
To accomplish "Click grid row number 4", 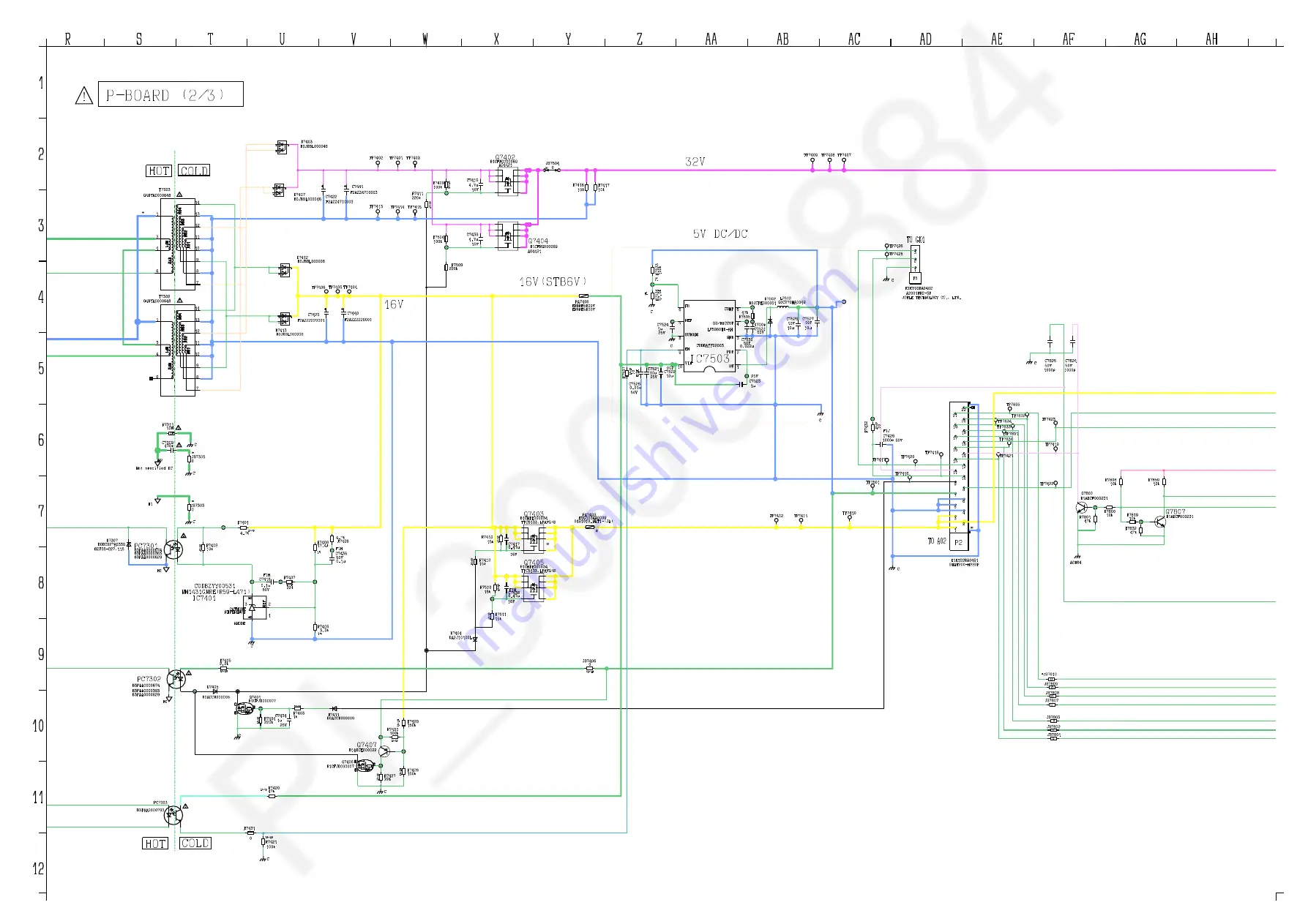I will [x=41, y=297].
